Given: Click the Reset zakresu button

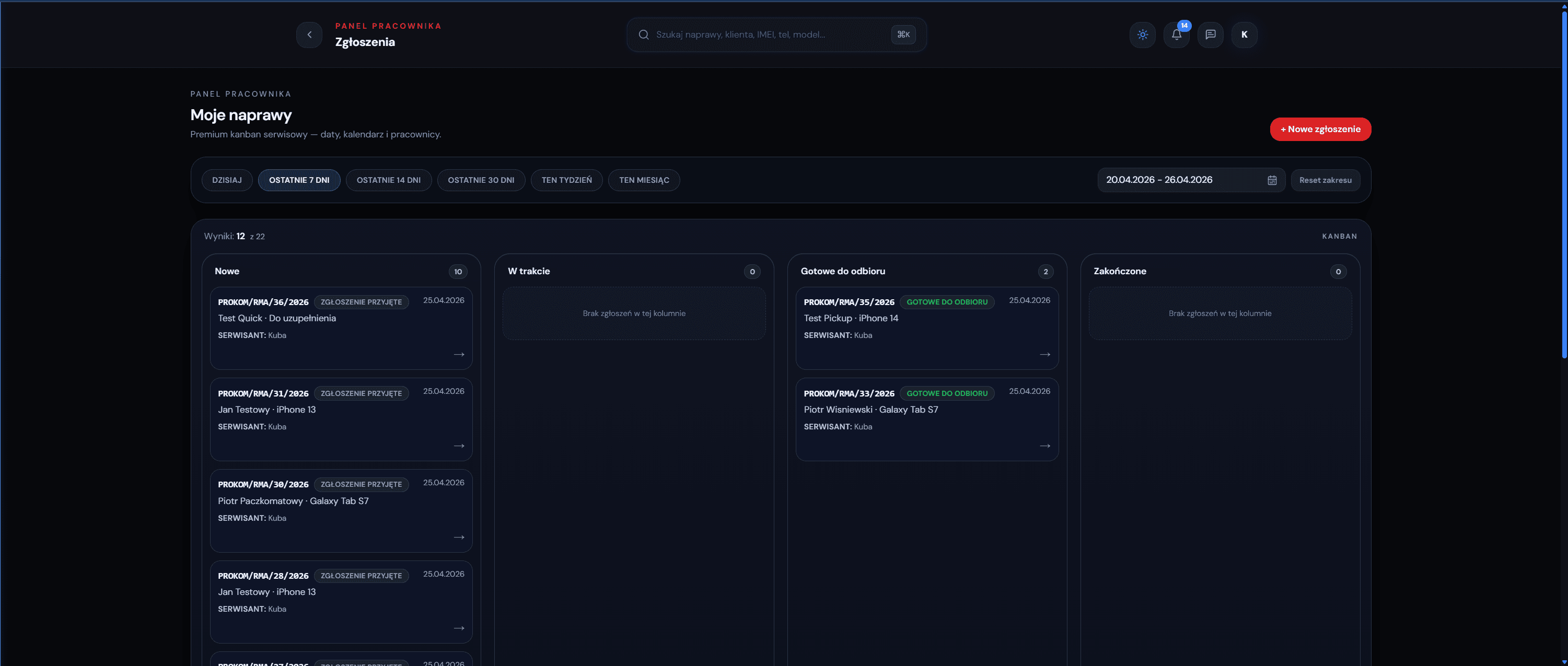Looking at the screenshot, I should (x=1325, y=180).
